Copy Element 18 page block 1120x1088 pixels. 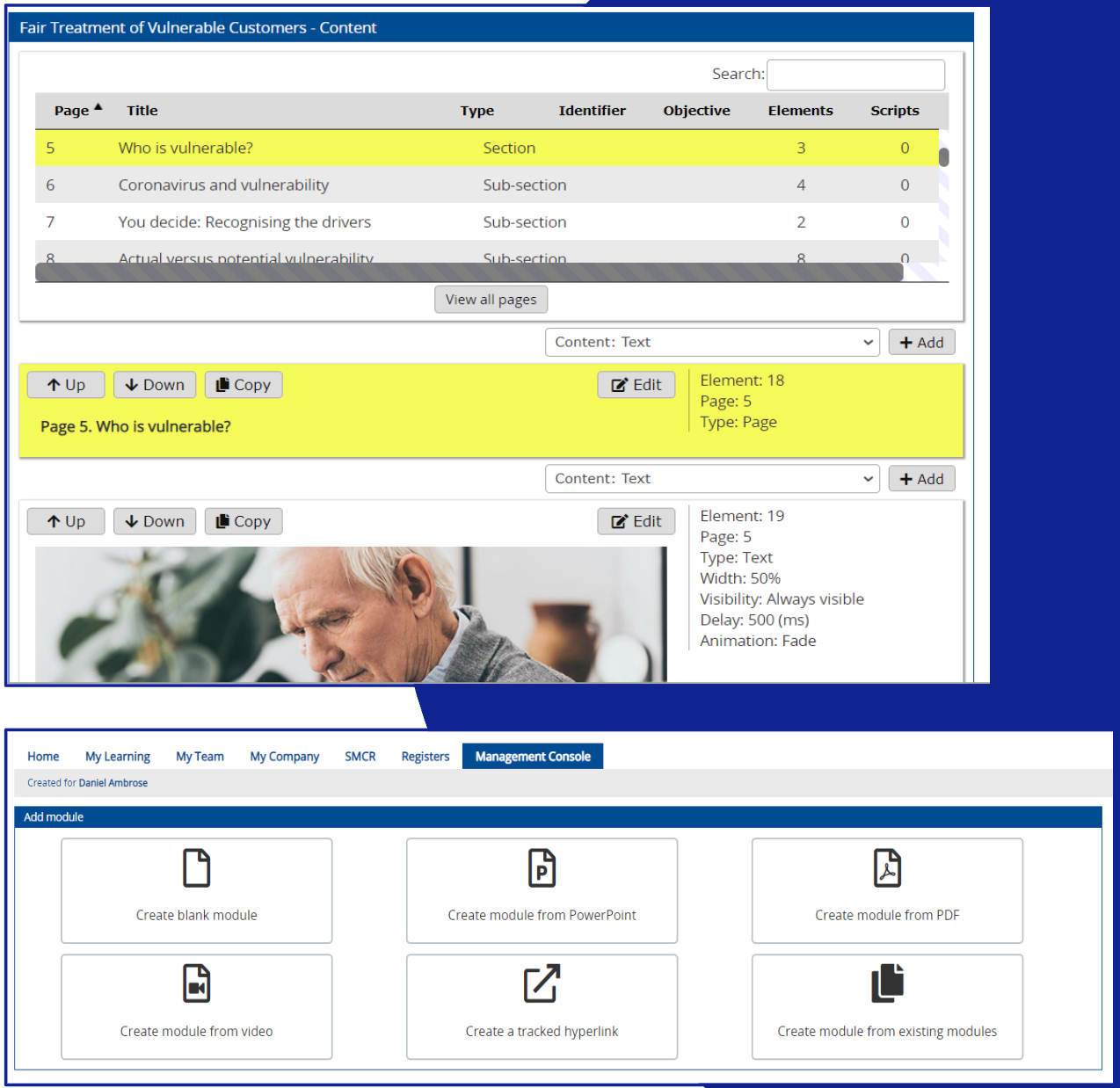click(244, 385)
